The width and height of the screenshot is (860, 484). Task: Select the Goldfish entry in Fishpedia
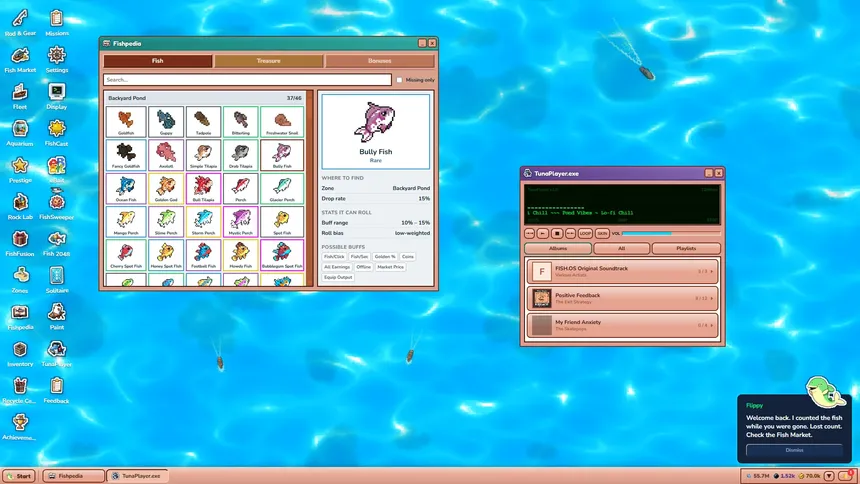126,121
